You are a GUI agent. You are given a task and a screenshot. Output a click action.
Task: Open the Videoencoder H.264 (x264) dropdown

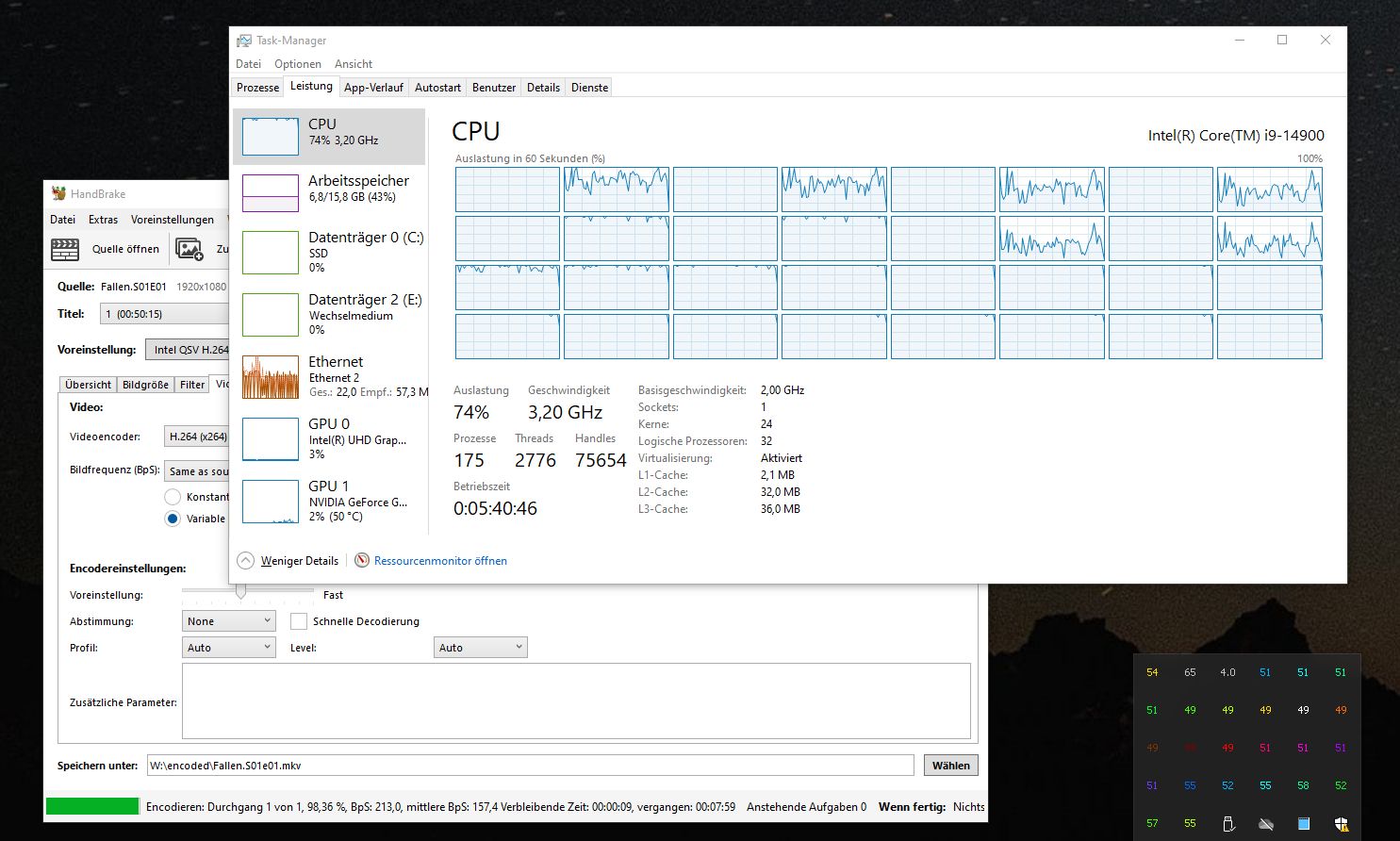pos(197,437)
